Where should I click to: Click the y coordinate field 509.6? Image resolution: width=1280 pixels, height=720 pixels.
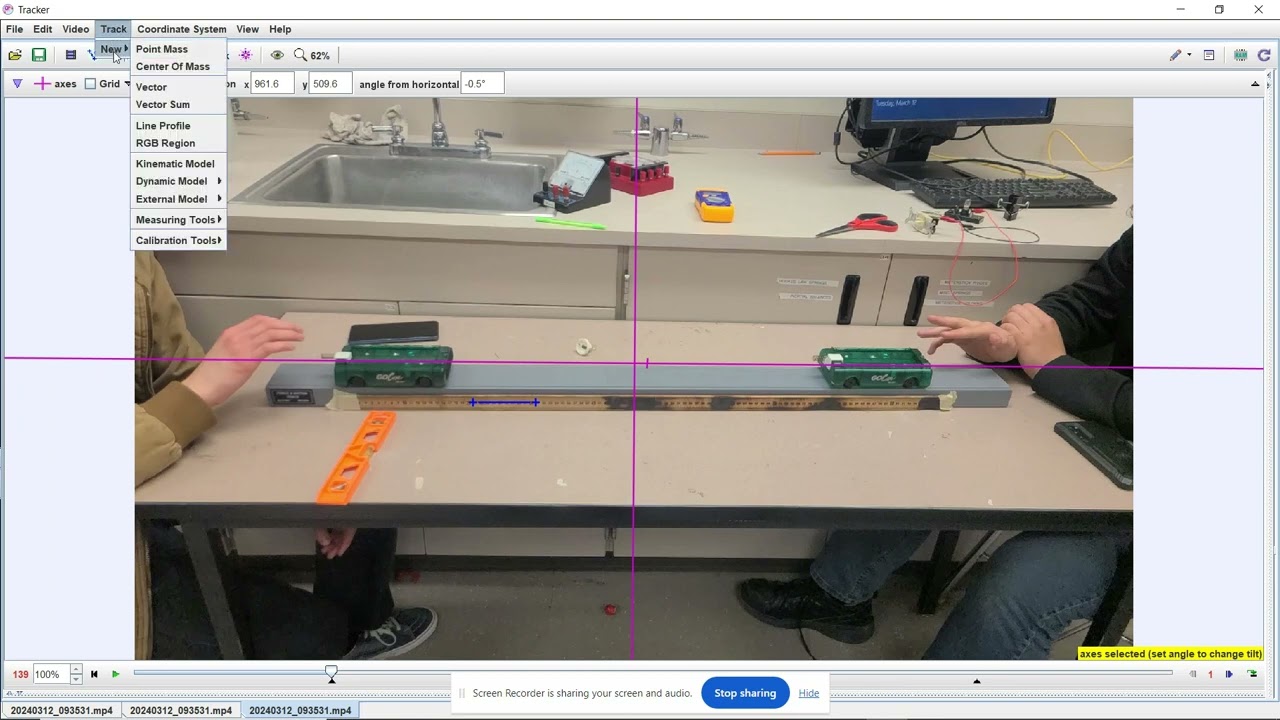[331, 84]
